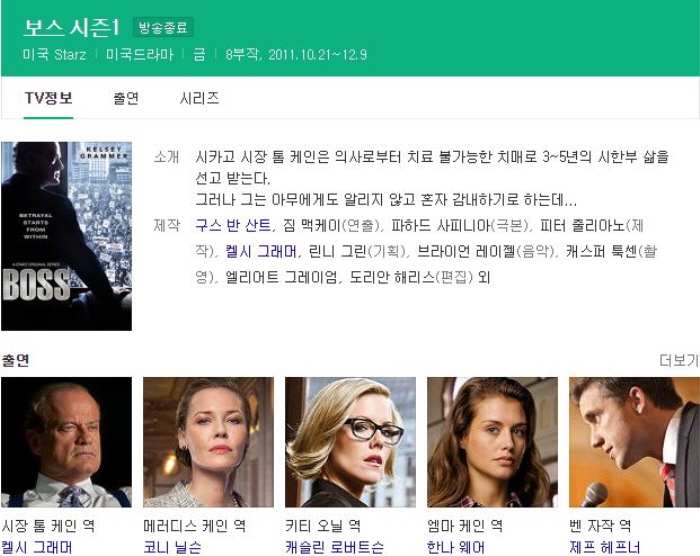Click the photo of 엠마 케인

492,442
